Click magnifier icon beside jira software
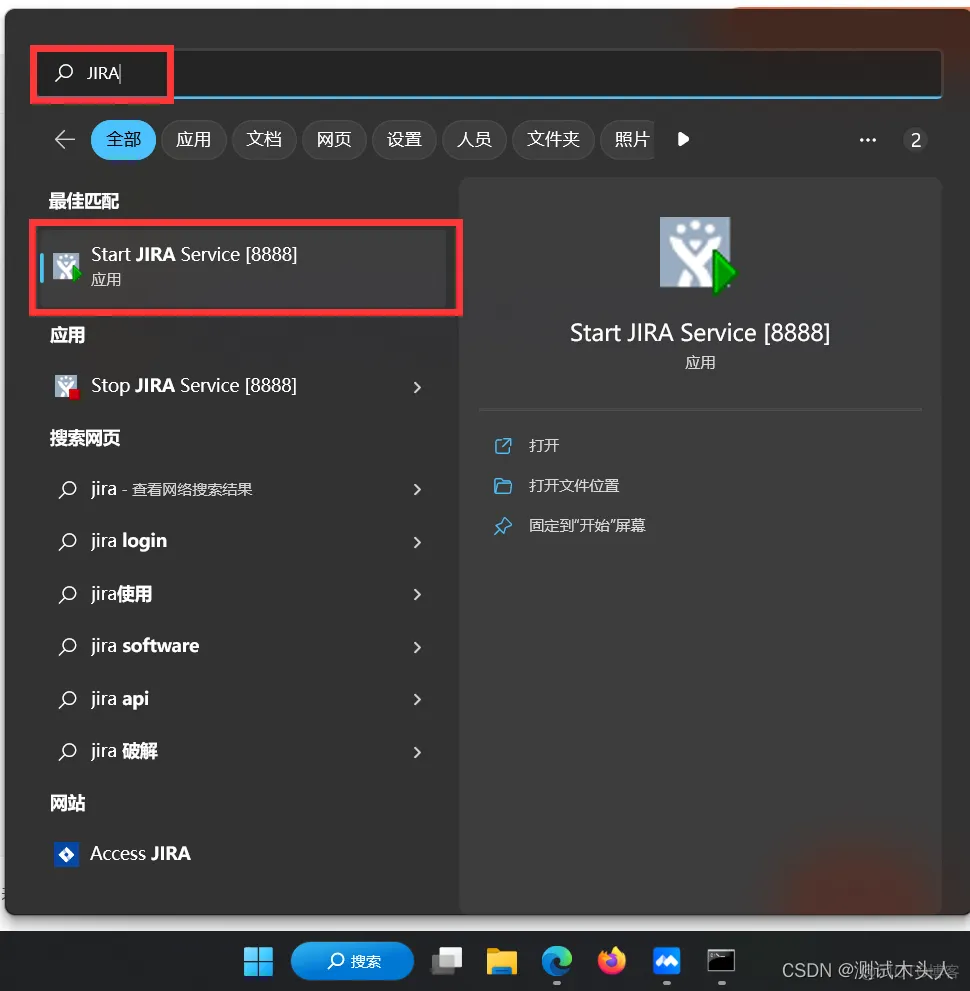 click(x=67, y=647)
